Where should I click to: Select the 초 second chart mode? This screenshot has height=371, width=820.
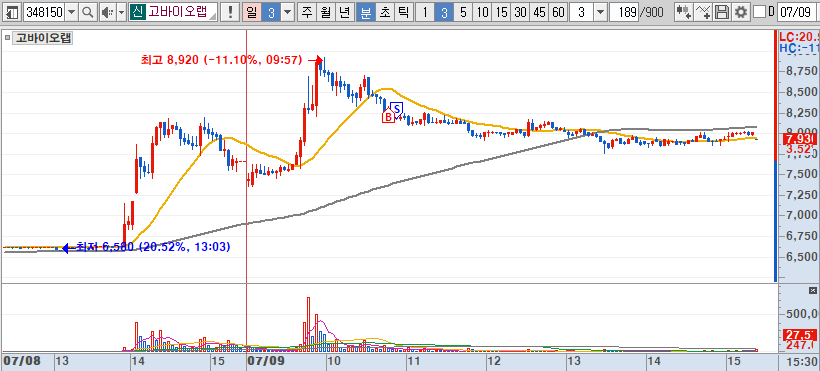tap(384, 12)
